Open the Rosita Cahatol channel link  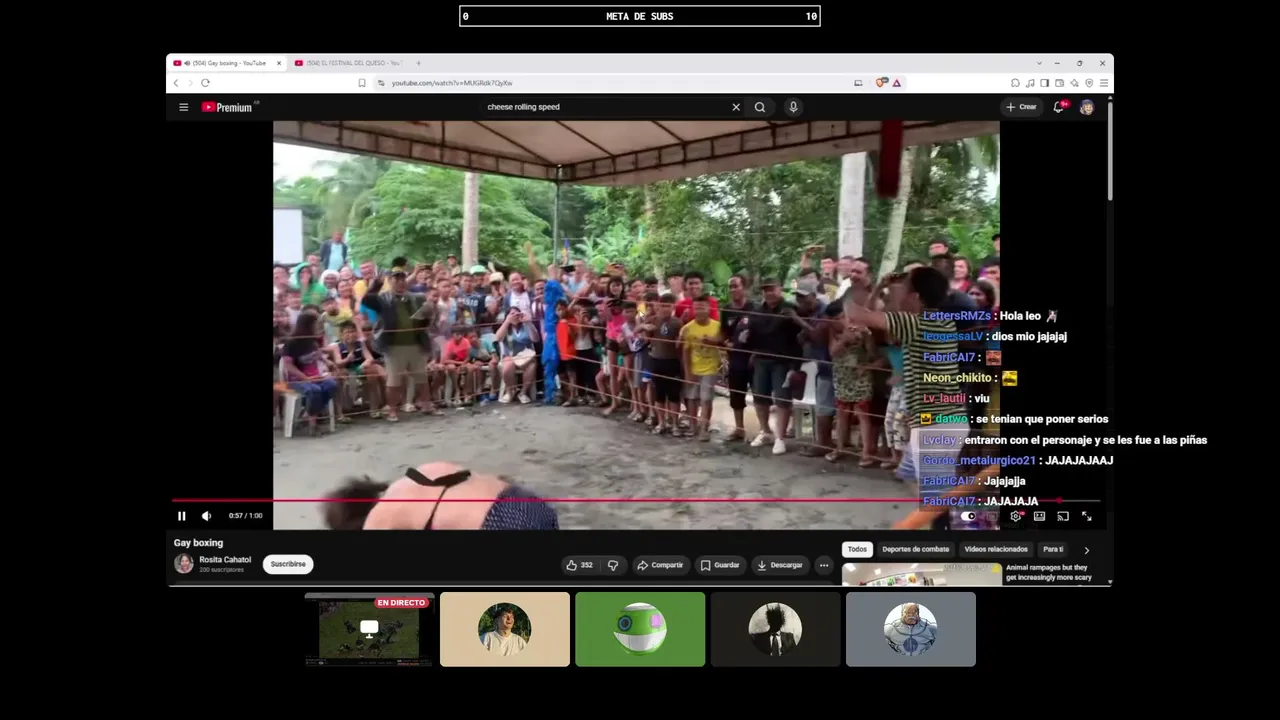(x=225, y=560)
